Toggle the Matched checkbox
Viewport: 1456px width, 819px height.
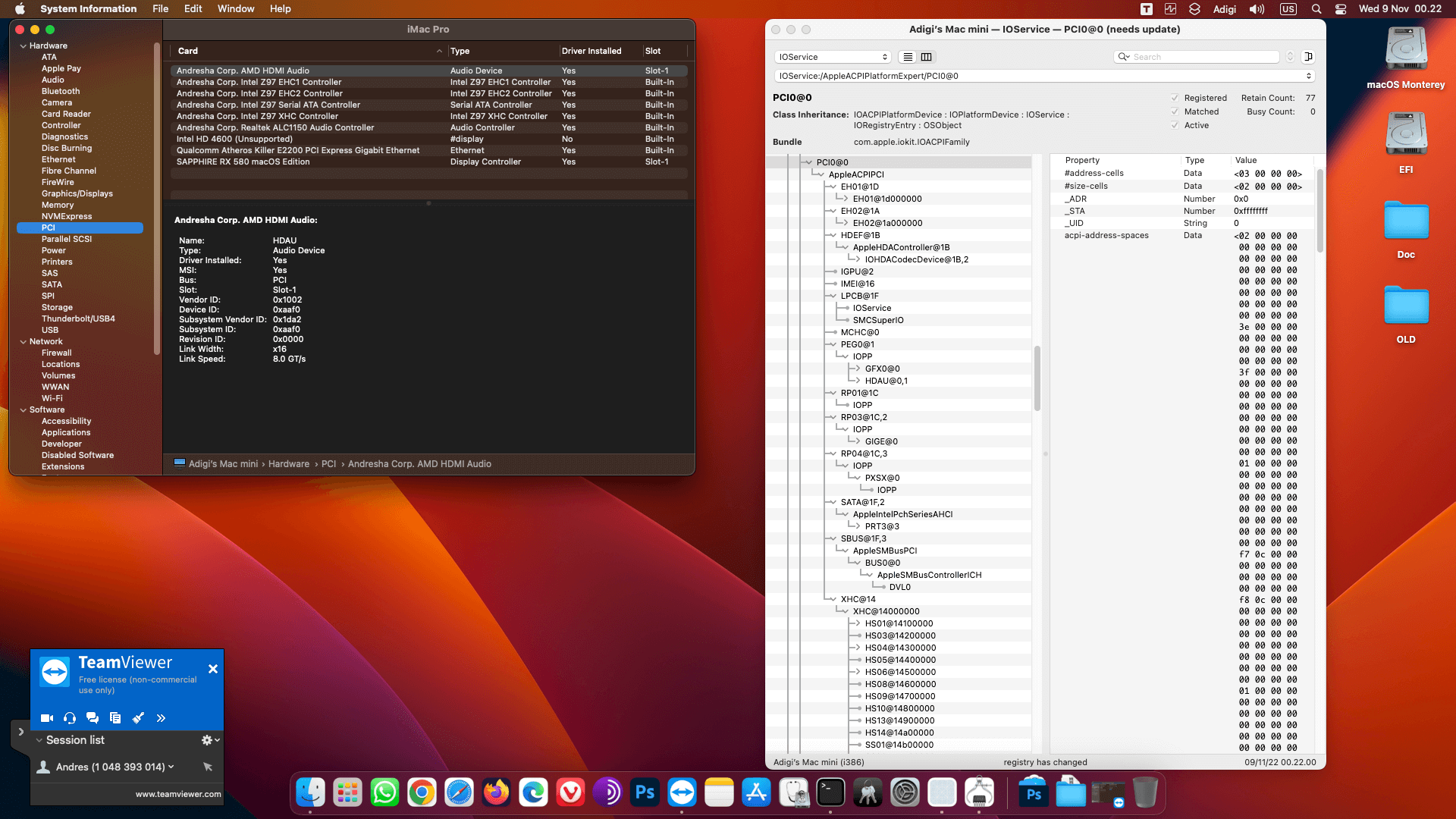coord(1175,111)
